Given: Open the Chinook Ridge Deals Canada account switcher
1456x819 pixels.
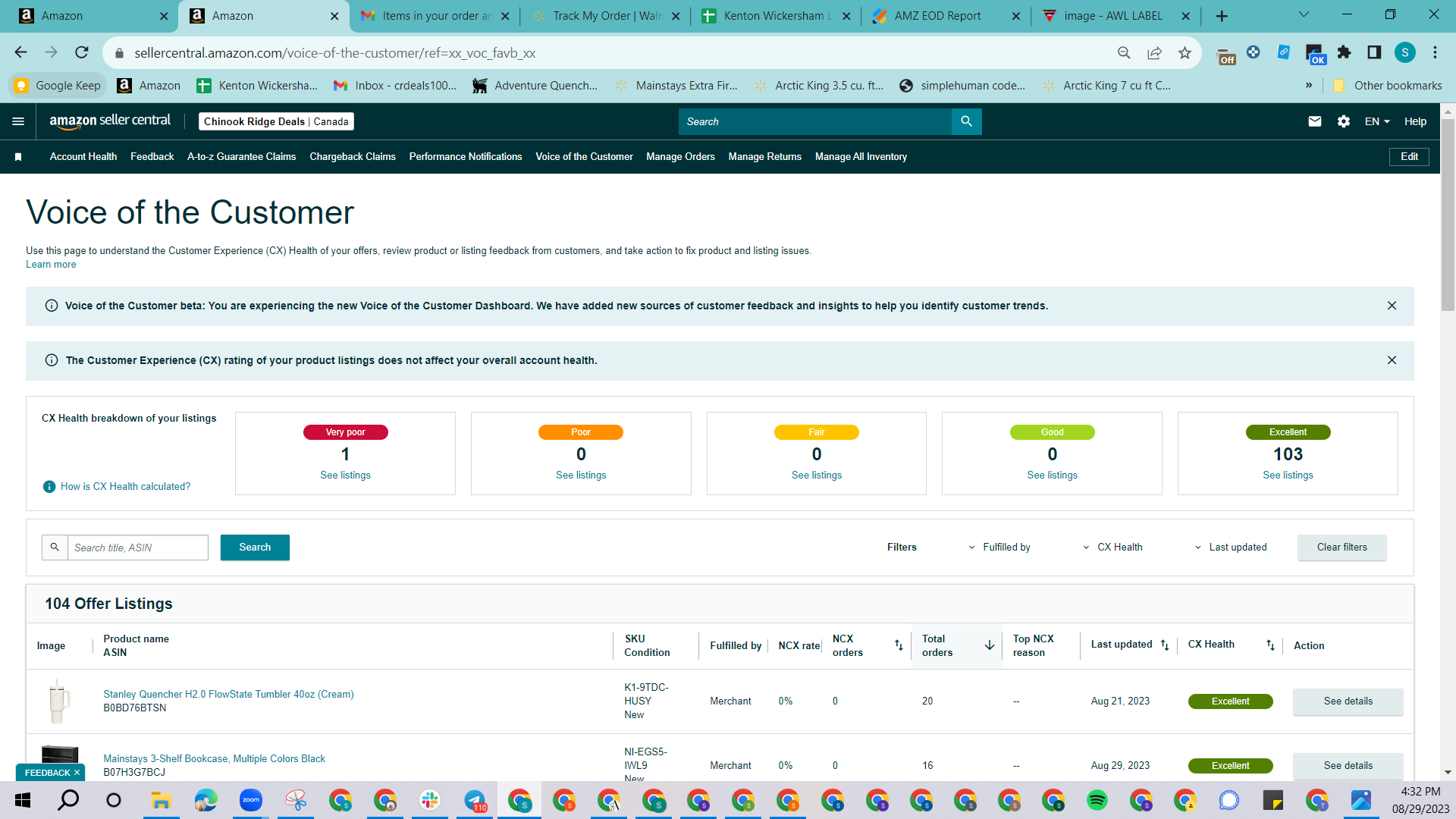Looking at the screenshot, I should (276, 121).
